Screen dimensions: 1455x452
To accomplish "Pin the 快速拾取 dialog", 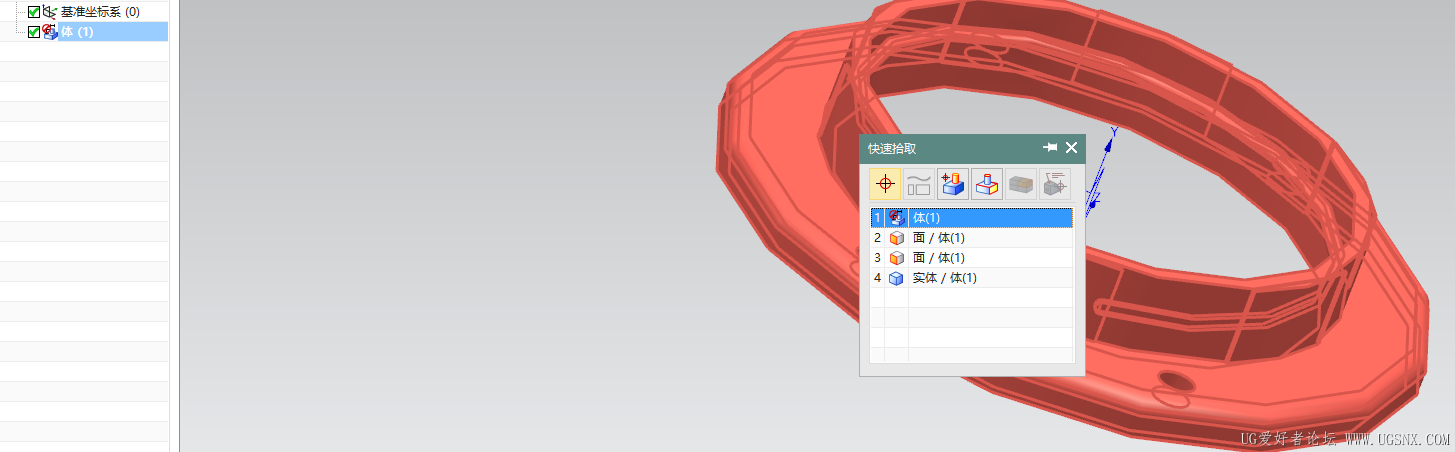I will tap(1050, 147).
